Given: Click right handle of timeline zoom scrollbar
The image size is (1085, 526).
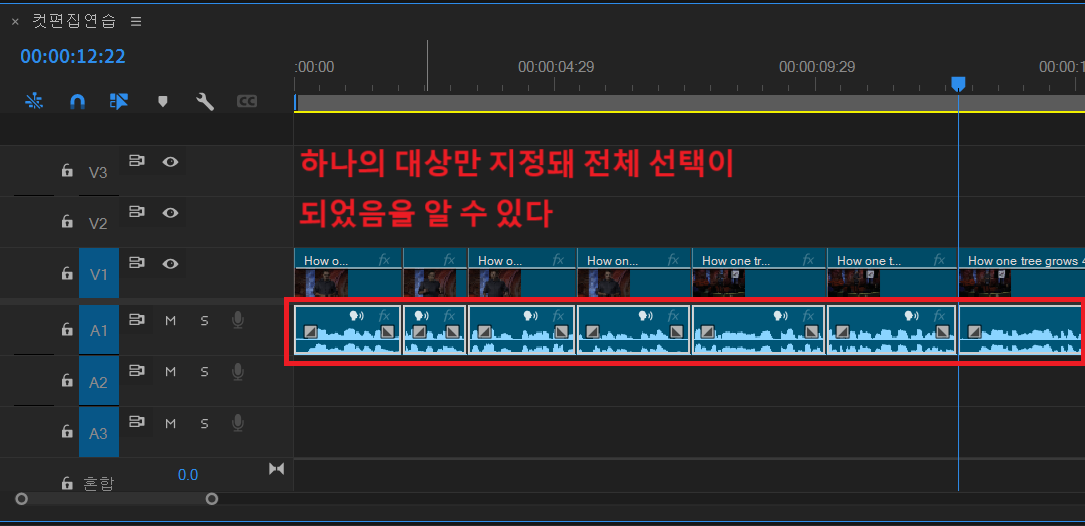Looking at the screenshot, I should [x=212, y=499].
